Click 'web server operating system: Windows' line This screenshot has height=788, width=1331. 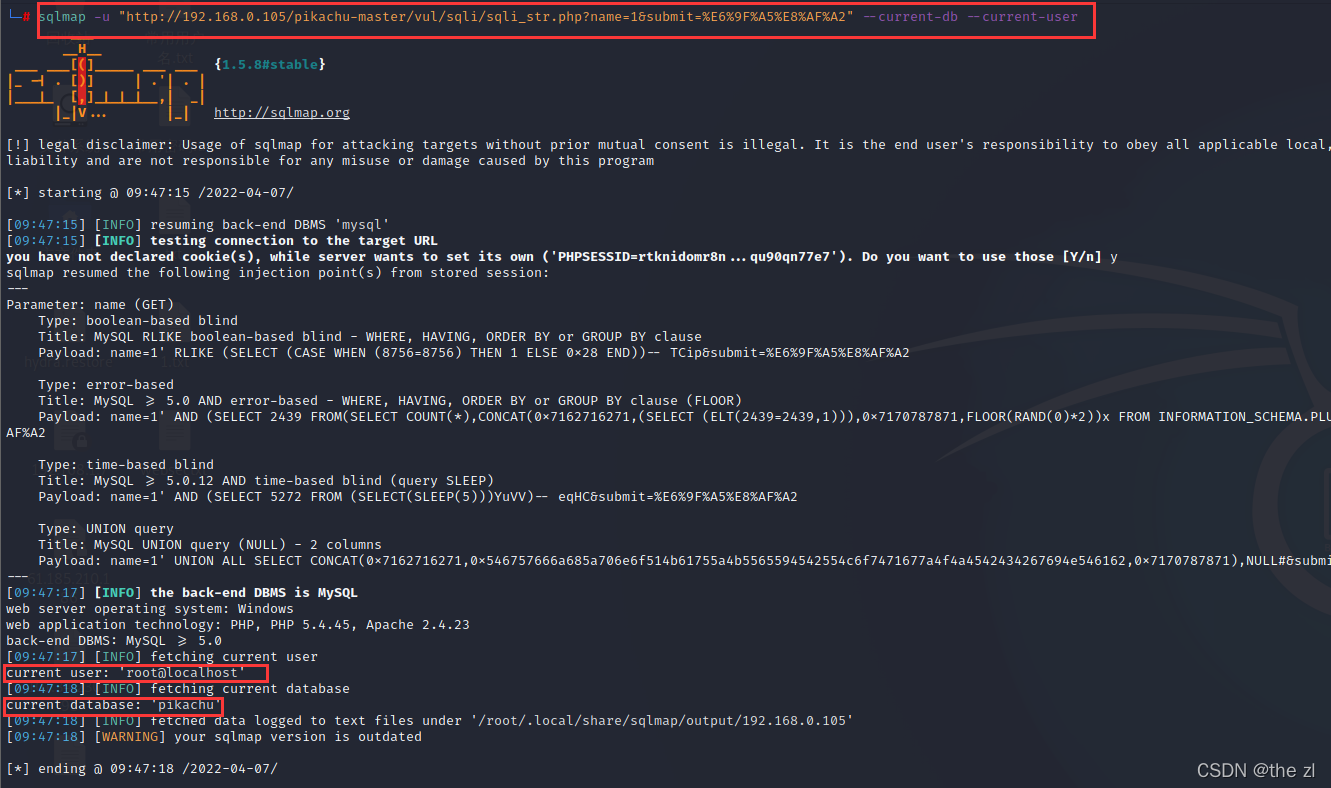point(150,609)
